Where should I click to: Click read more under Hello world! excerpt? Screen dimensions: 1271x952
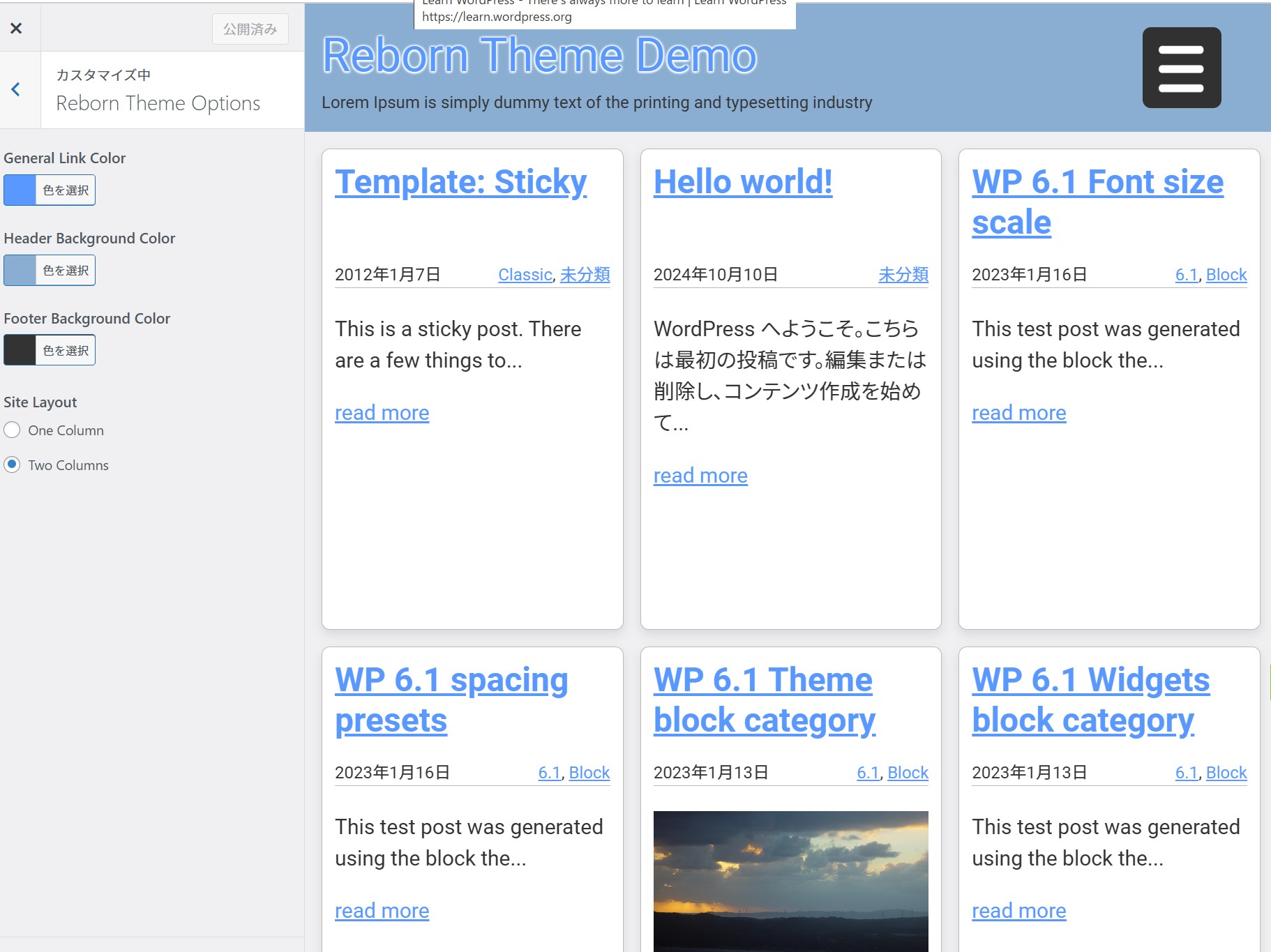pos(700,476)
